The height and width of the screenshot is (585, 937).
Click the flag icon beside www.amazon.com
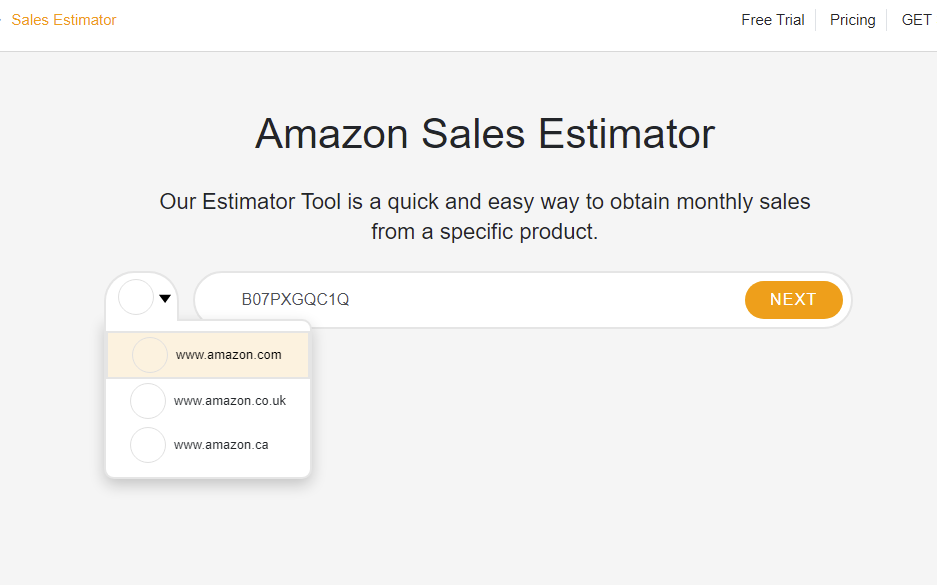(150, 355)
